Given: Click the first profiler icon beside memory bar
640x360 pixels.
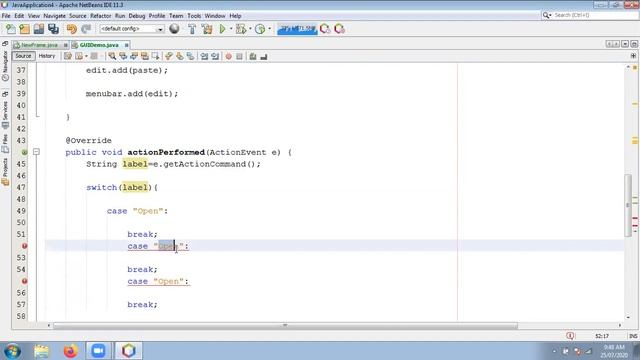Looking at the screenshot, I should (325, 29).
